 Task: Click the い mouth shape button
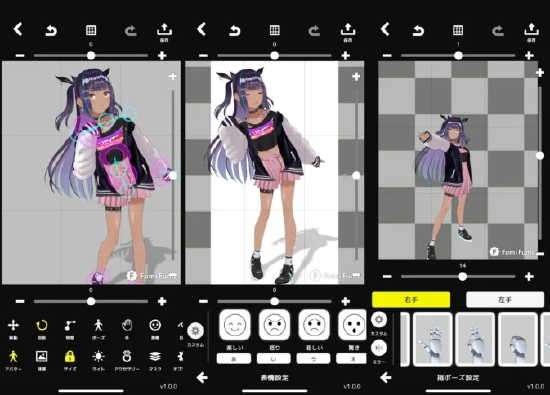274,359
